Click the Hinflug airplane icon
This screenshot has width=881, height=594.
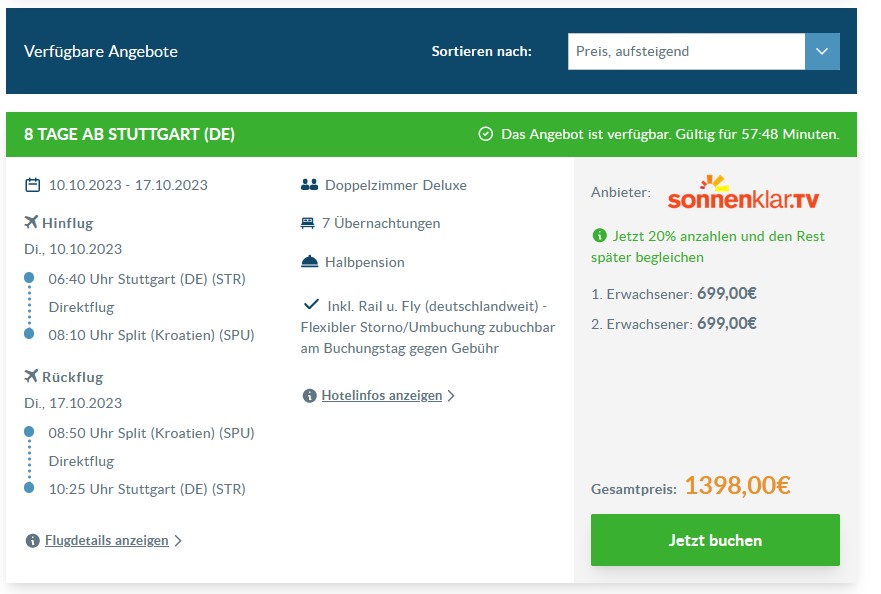point(31,222)
